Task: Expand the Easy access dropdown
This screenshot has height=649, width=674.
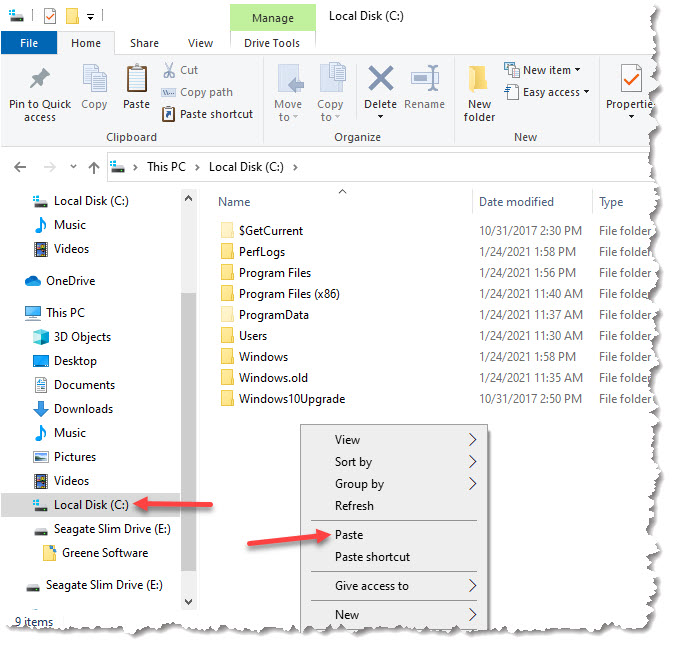Action: [x=555, y=92]
